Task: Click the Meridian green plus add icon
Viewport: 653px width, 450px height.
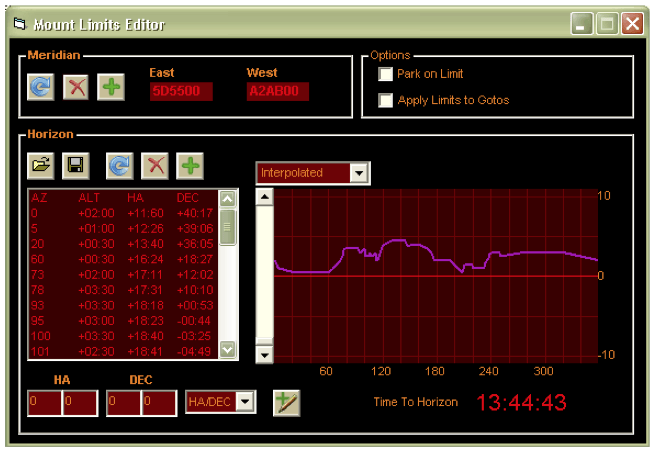Action: [111, 87]
